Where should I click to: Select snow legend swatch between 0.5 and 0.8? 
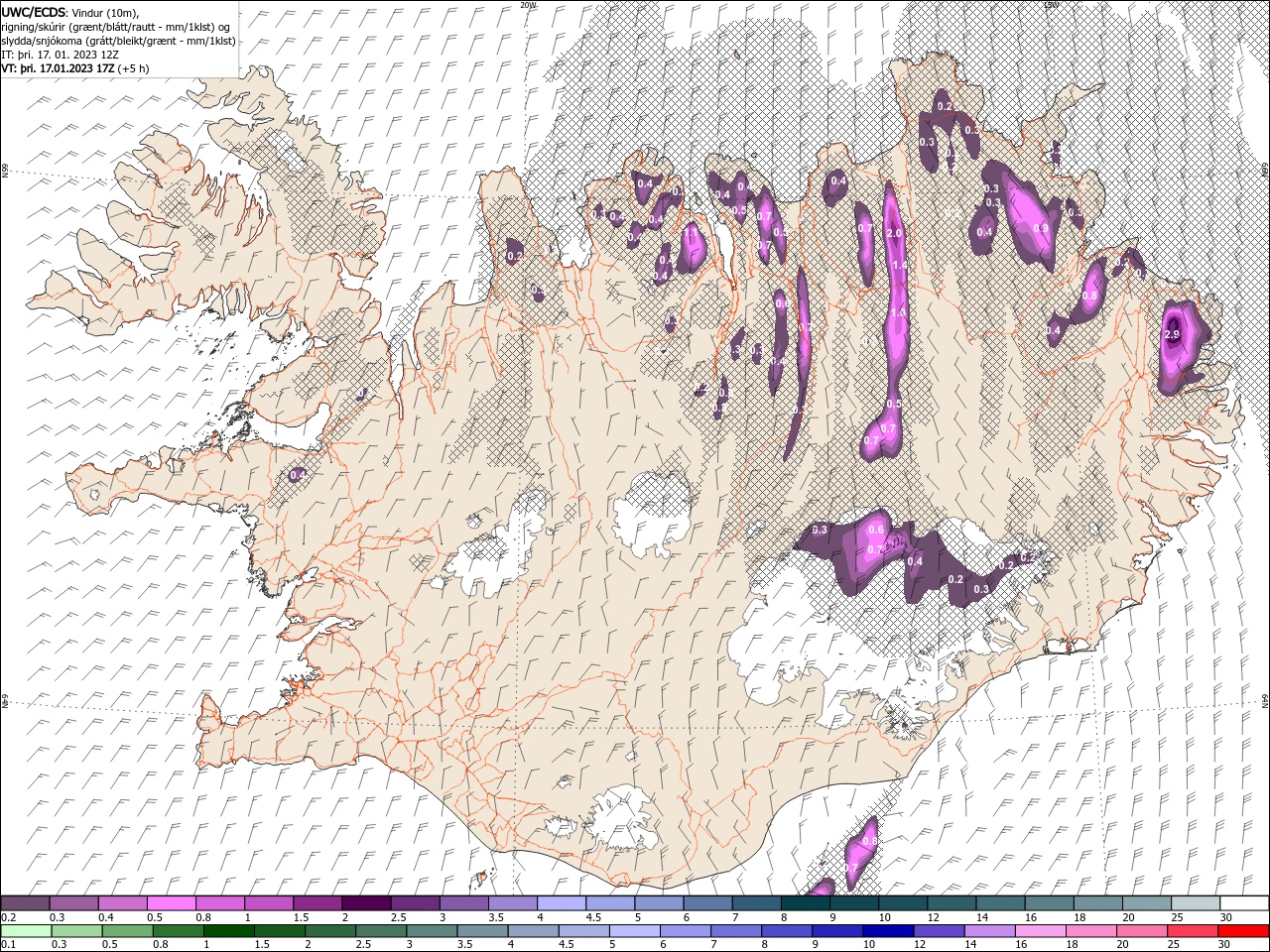click(171, 903)
